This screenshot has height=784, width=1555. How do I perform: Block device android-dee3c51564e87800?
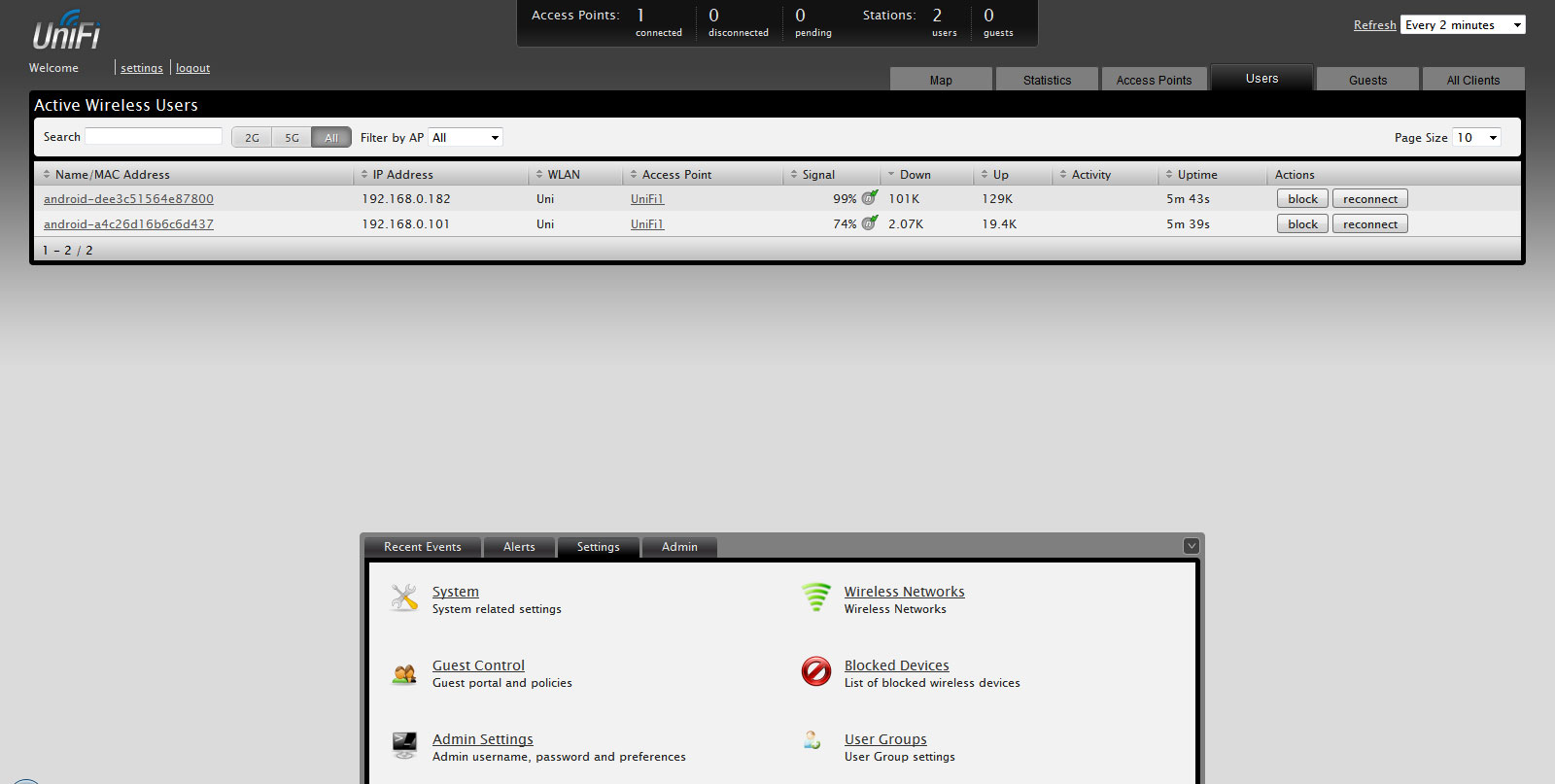(1302, 198)
